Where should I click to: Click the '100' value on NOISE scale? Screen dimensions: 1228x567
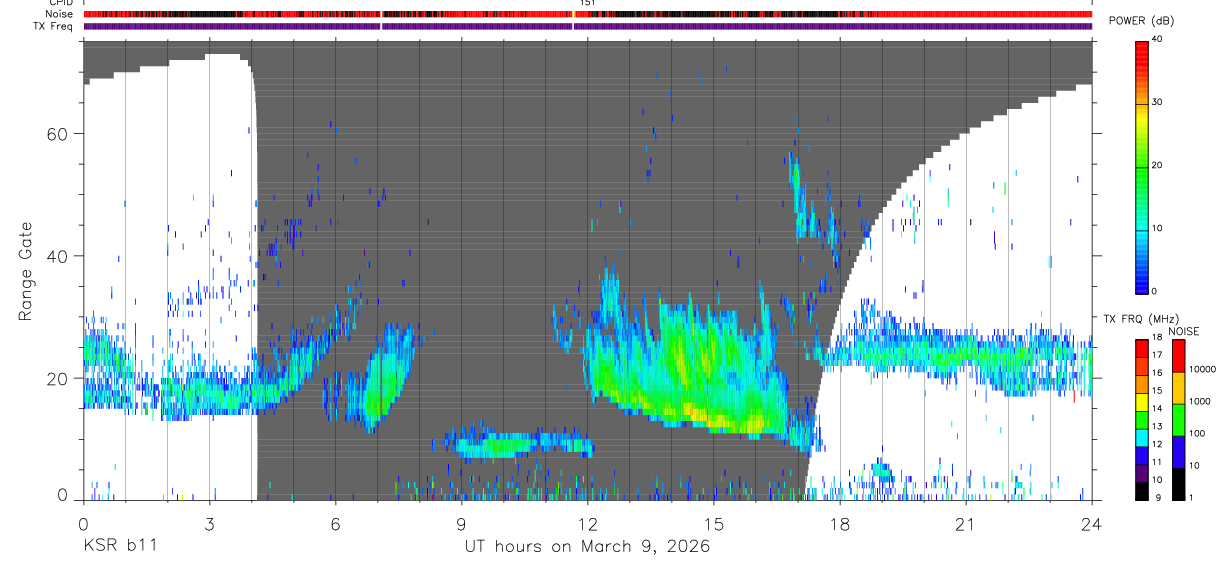click(1198, 433)
